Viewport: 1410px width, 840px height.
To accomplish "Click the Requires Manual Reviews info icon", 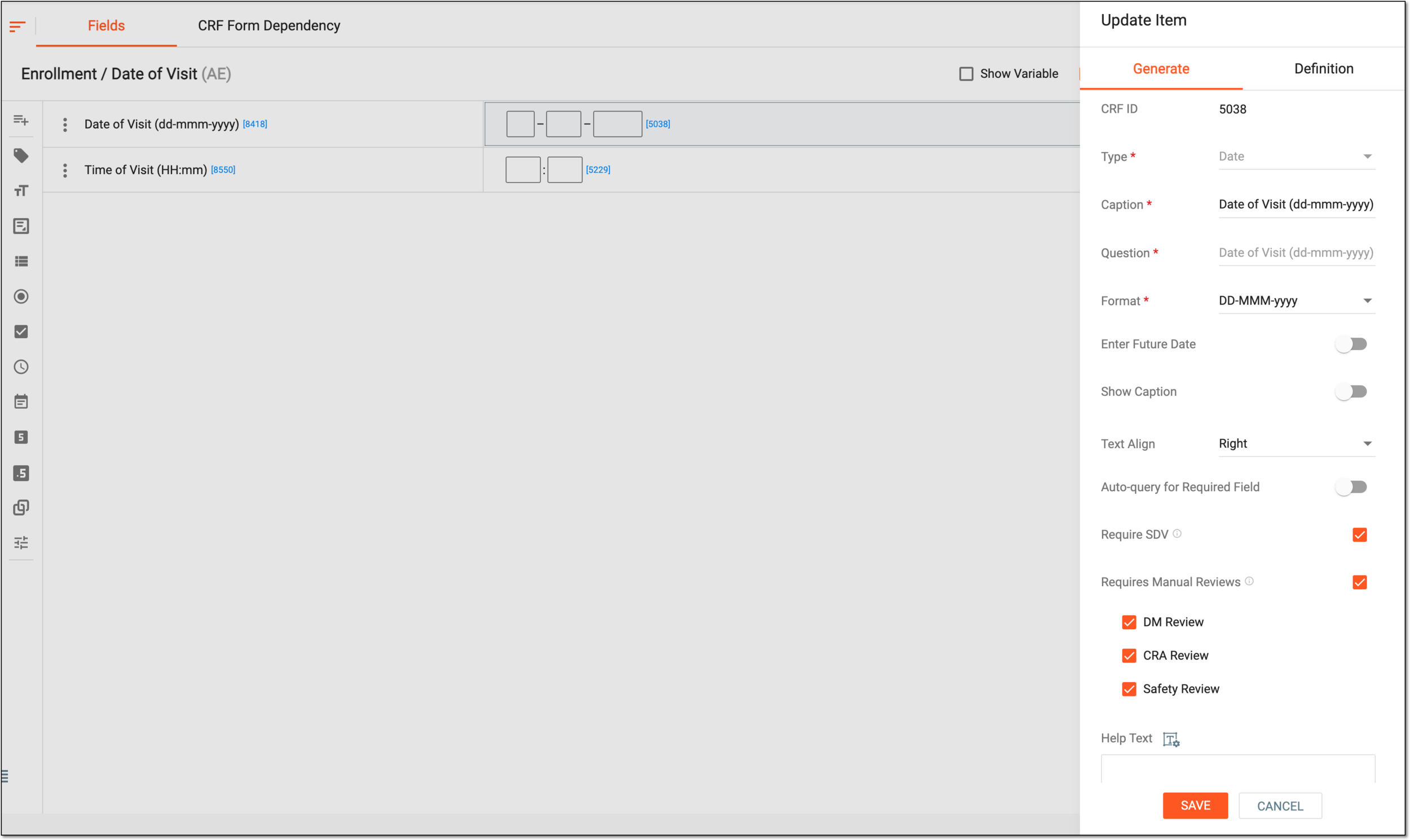I will pyautogui.click(x=1250, y=581).
